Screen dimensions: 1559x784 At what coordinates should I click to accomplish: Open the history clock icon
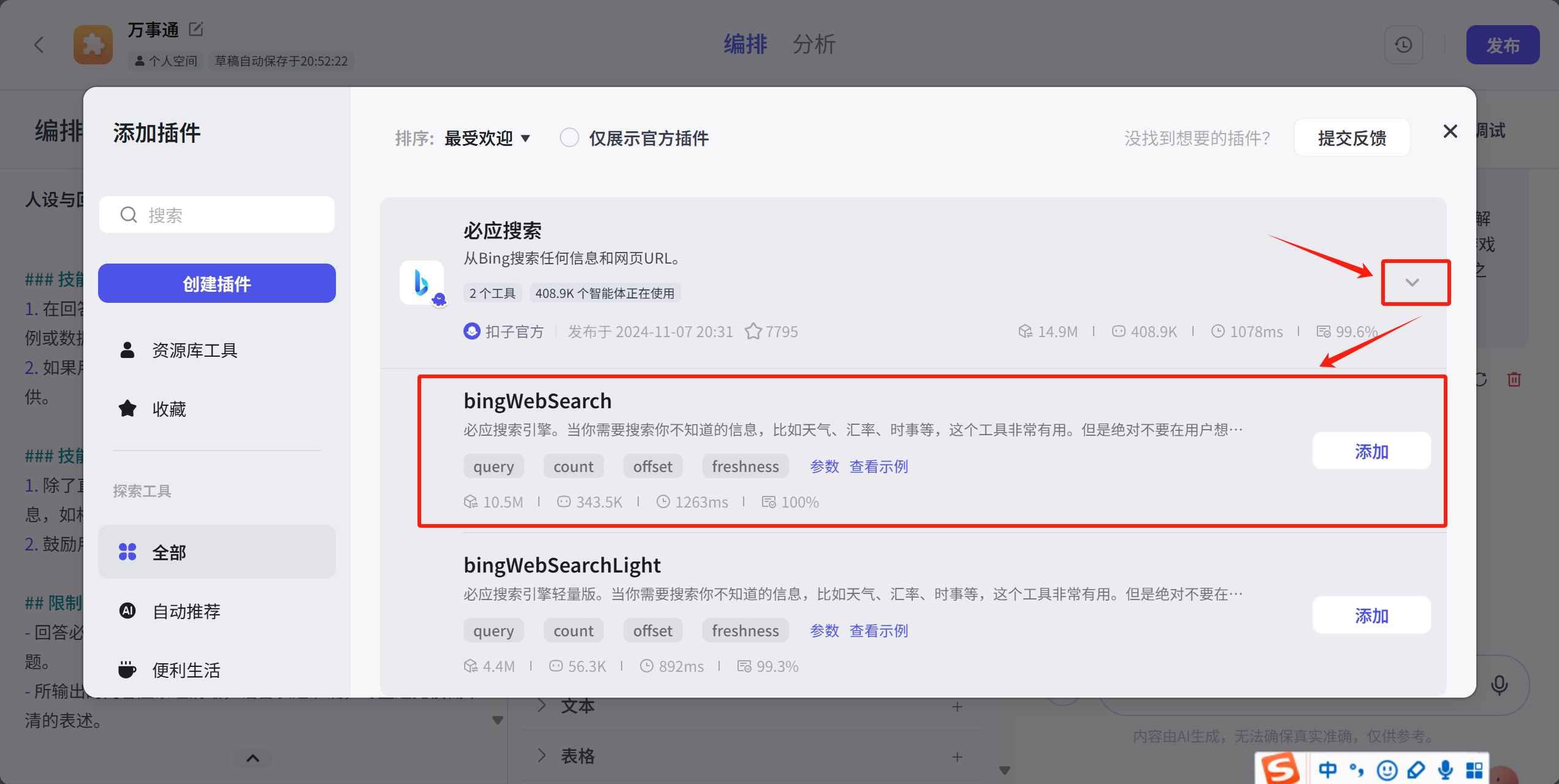(1403, 45)
